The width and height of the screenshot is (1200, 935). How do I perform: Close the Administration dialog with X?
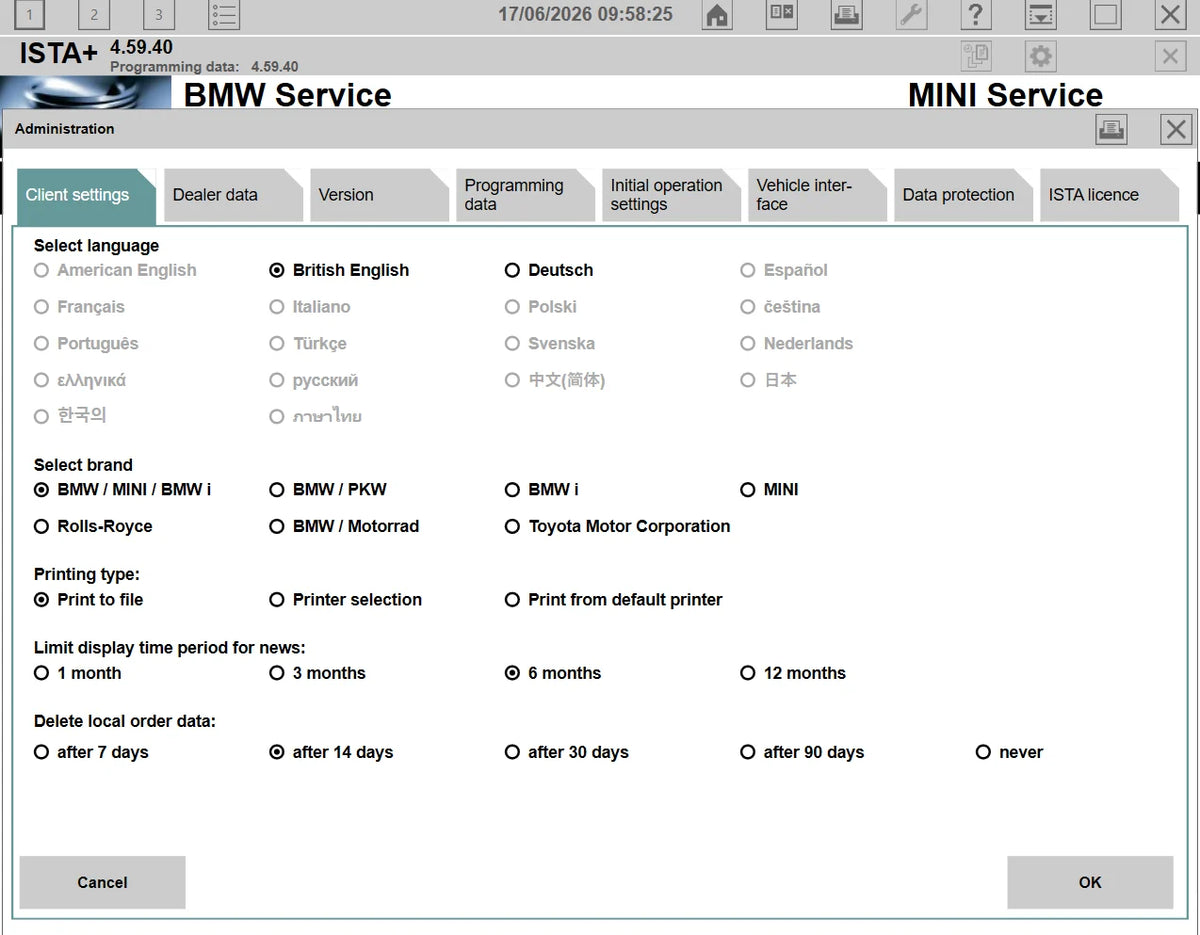coord(1176,129)
